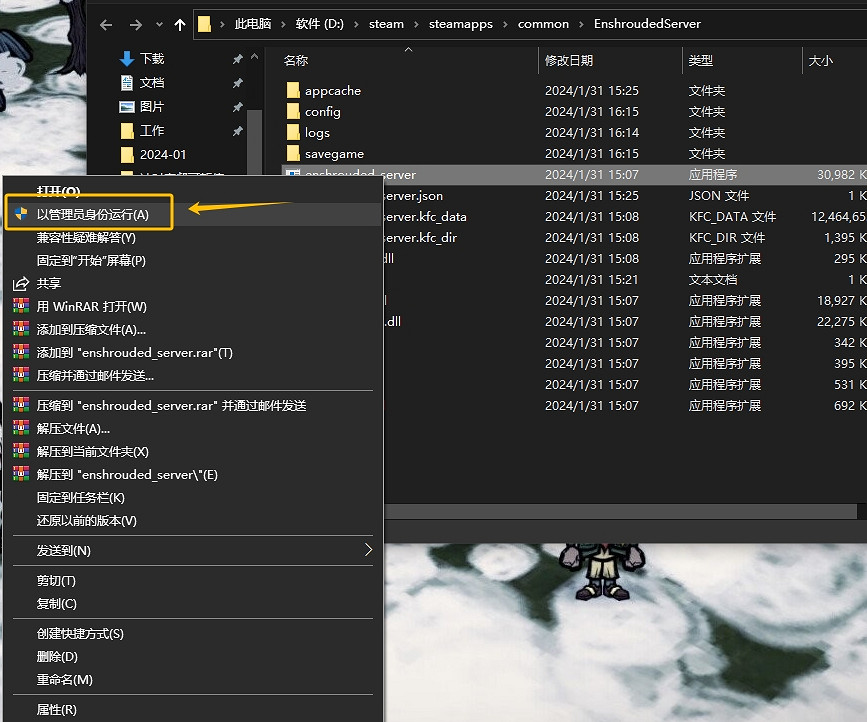Select the savegame folder row

(334, 153)
